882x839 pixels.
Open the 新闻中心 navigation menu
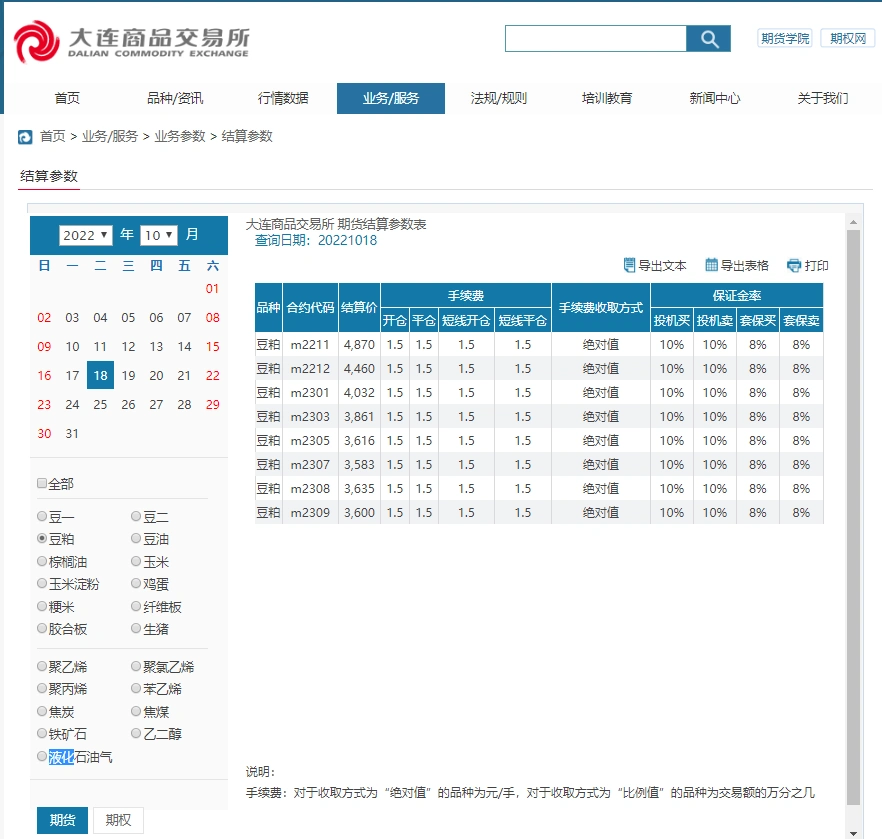coord(714,99)
